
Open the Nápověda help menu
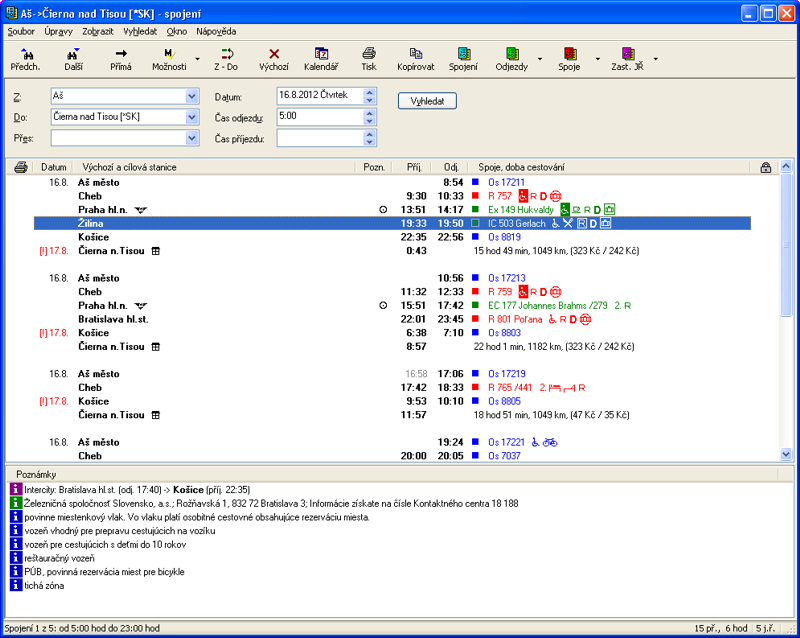(216, 32)
